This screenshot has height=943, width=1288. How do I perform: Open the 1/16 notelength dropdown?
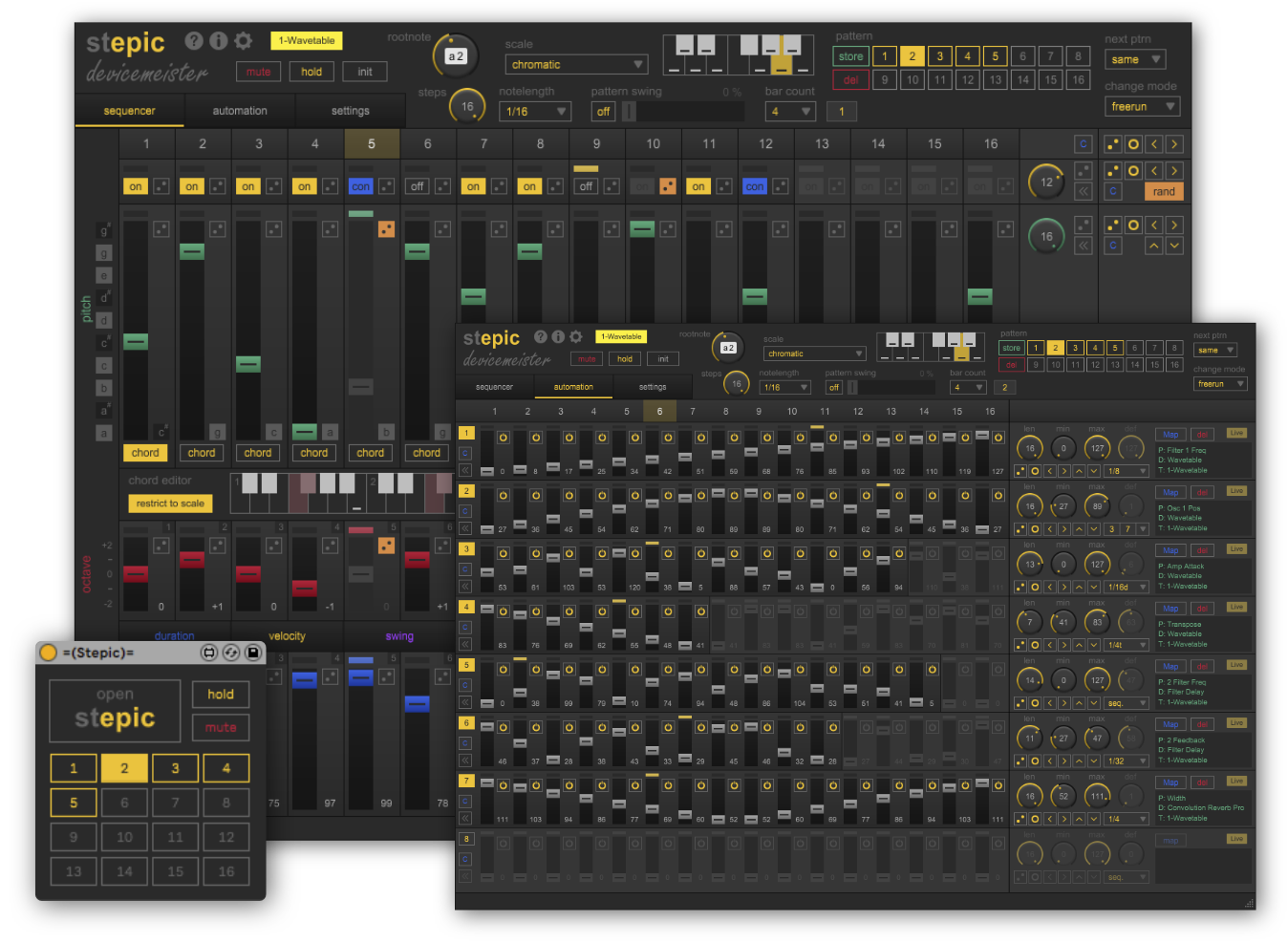click(x=535, y=112)
